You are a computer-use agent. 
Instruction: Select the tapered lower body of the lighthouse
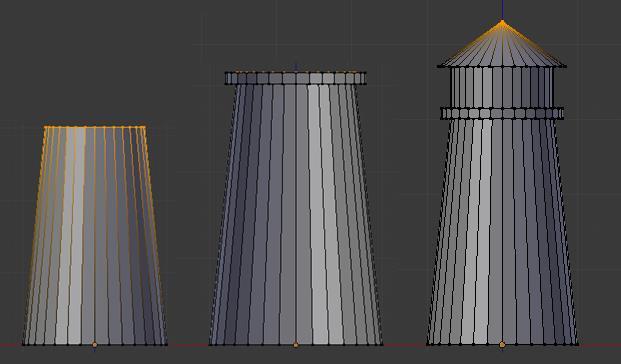point(502,232)
